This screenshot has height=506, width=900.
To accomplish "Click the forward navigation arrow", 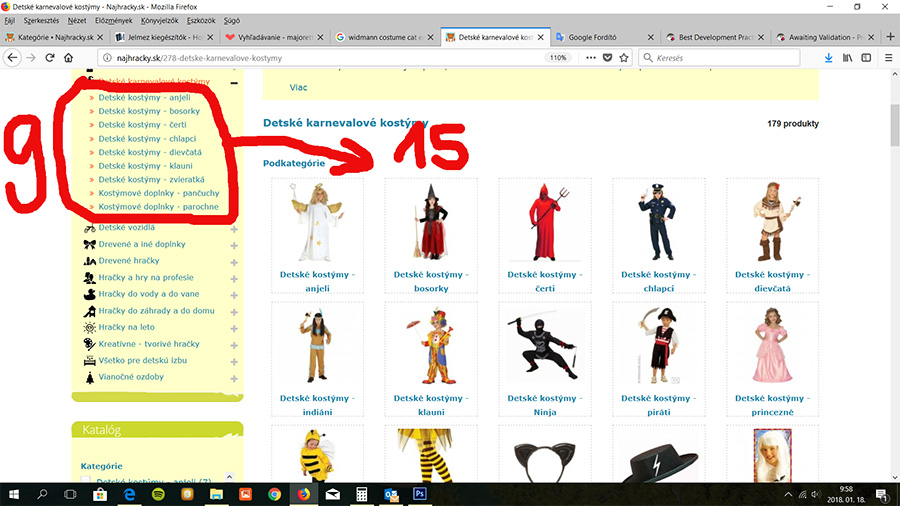I will tap(31, 58).
